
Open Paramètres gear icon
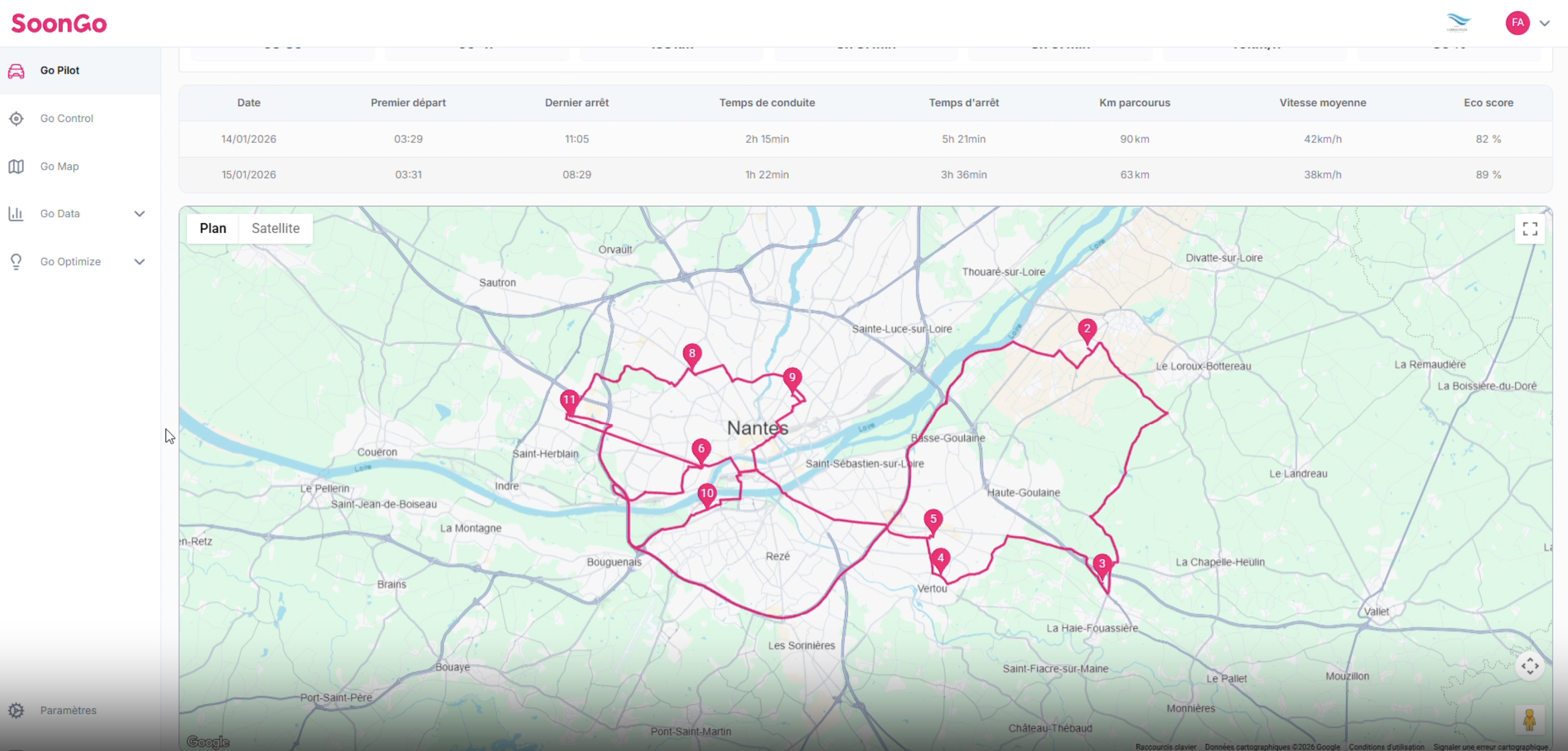coord(16,710)
